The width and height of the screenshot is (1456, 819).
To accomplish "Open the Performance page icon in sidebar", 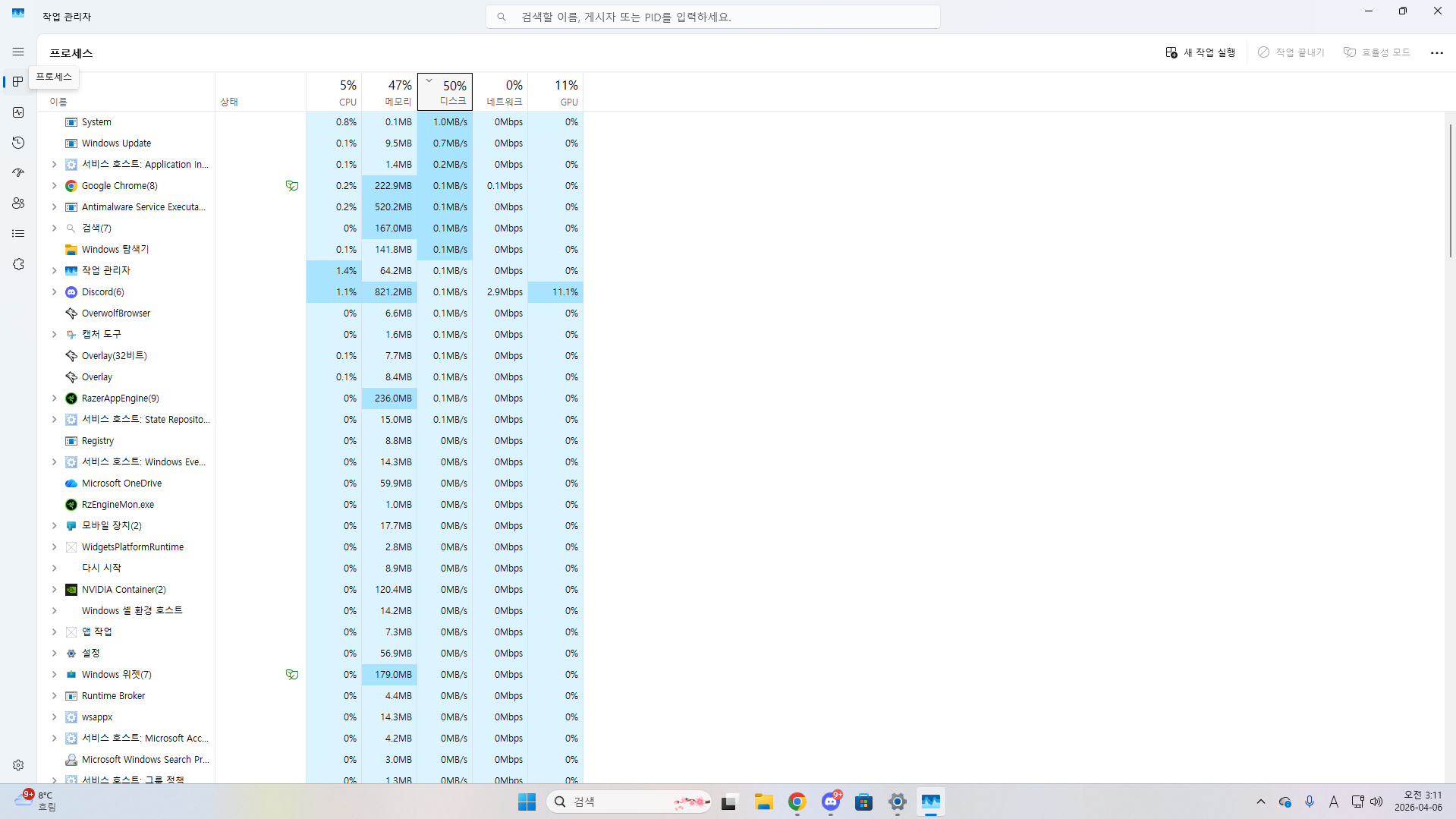I will point(18,112).
